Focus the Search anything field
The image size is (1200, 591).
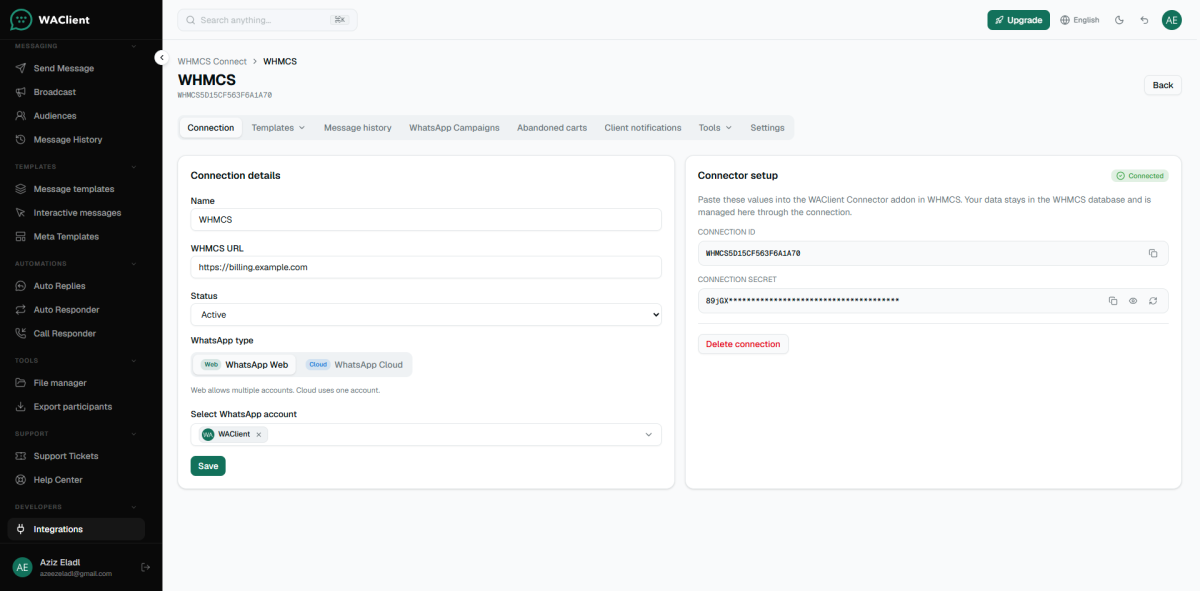pos(267,20)
